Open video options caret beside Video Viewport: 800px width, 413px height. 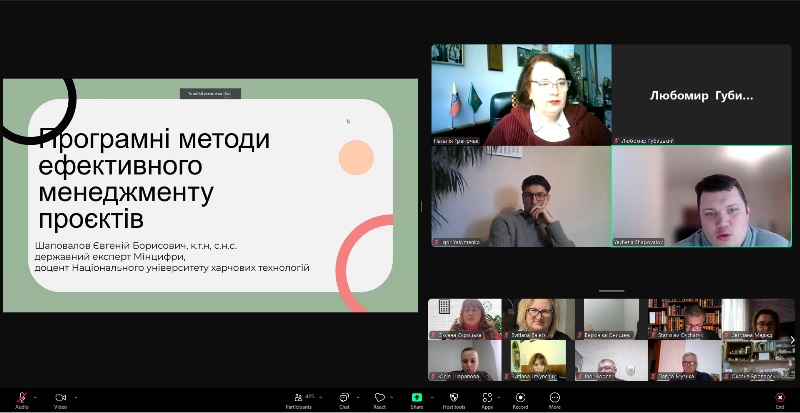click(76, 397)
